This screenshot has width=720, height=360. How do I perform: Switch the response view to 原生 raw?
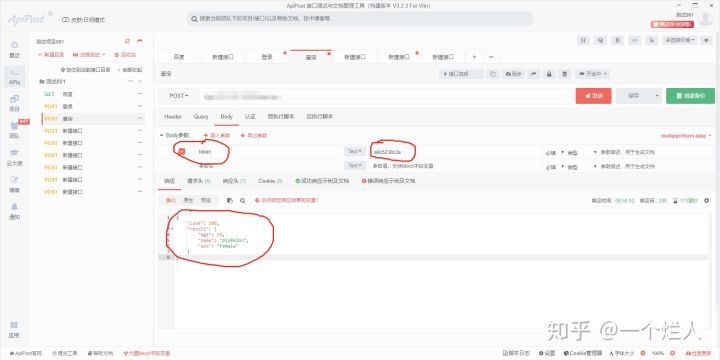coord(188,201)
